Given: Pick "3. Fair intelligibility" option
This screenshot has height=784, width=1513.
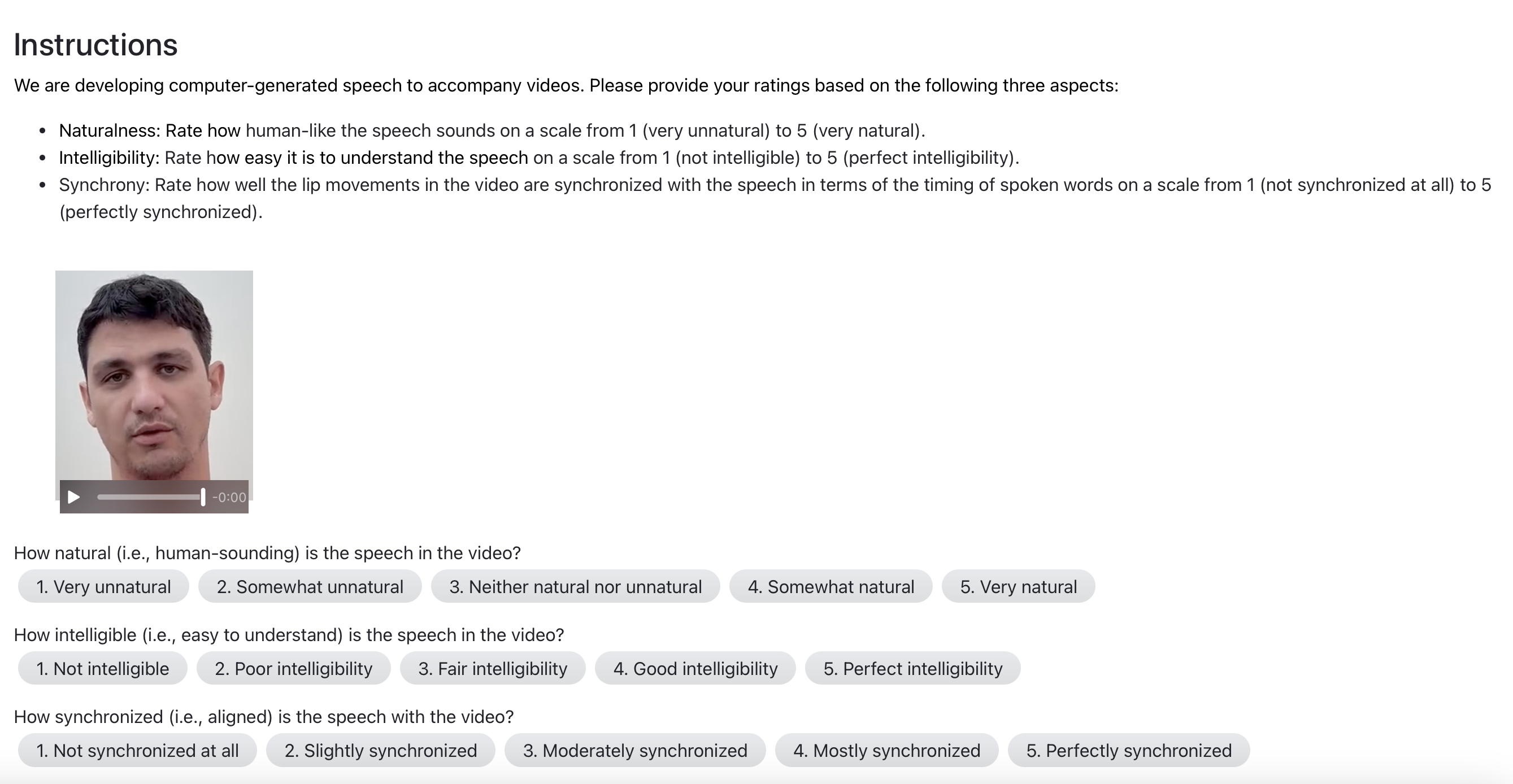Looking at the screenshot, I should point(492,668).
